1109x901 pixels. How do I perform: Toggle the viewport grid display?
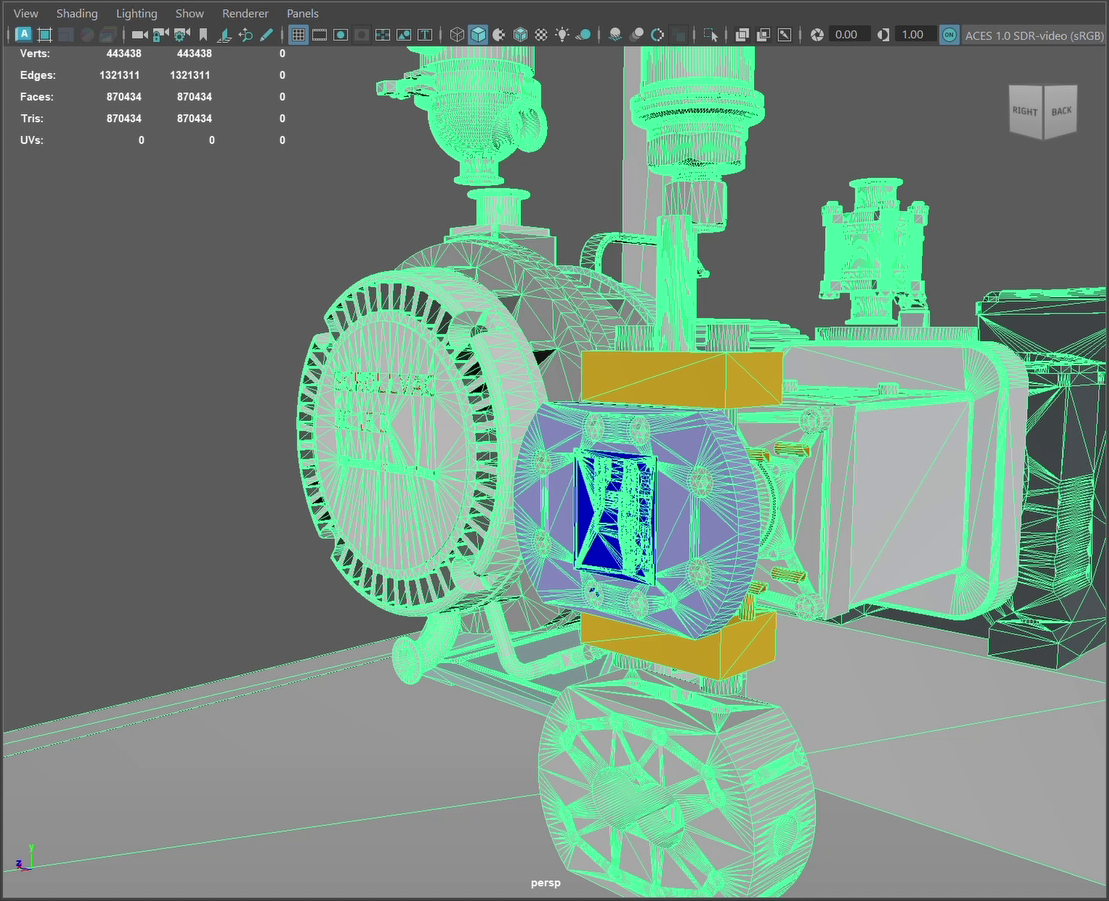[297, 34]
